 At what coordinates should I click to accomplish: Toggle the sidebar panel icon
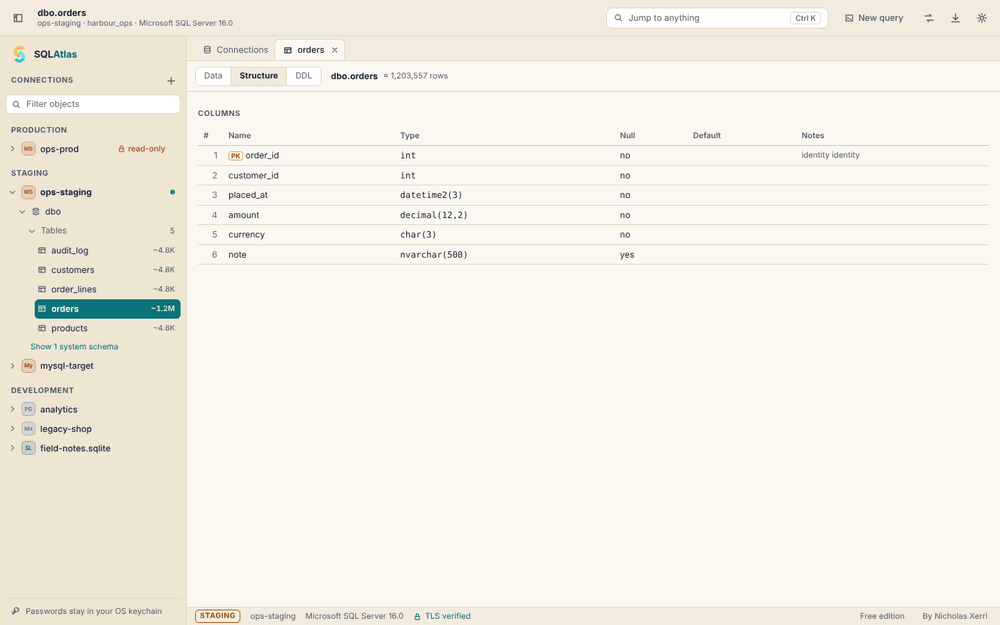pyautogui.click(x=18, y=18)
